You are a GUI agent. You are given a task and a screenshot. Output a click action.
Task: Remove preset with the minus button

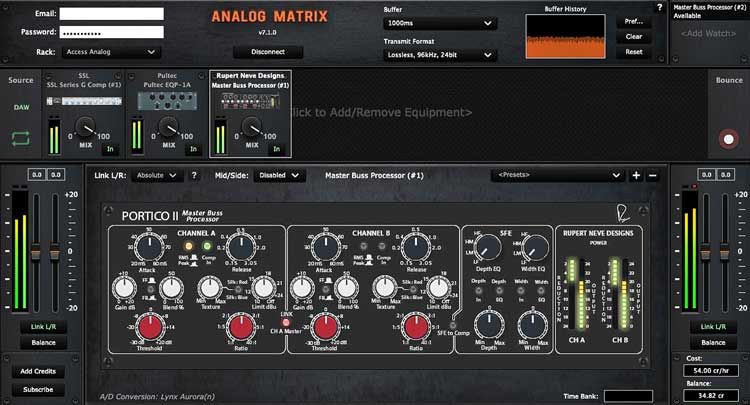coord(652,175)
